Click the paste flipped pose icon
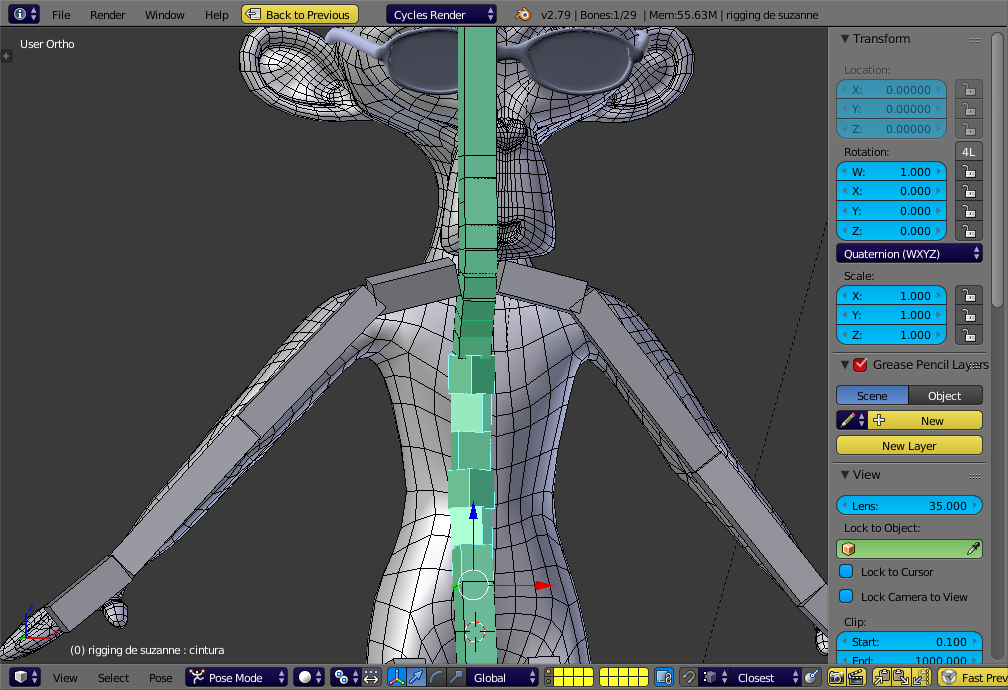Image resolution: width=1008 pixels, height=690 pixels. tap(921, 677)
